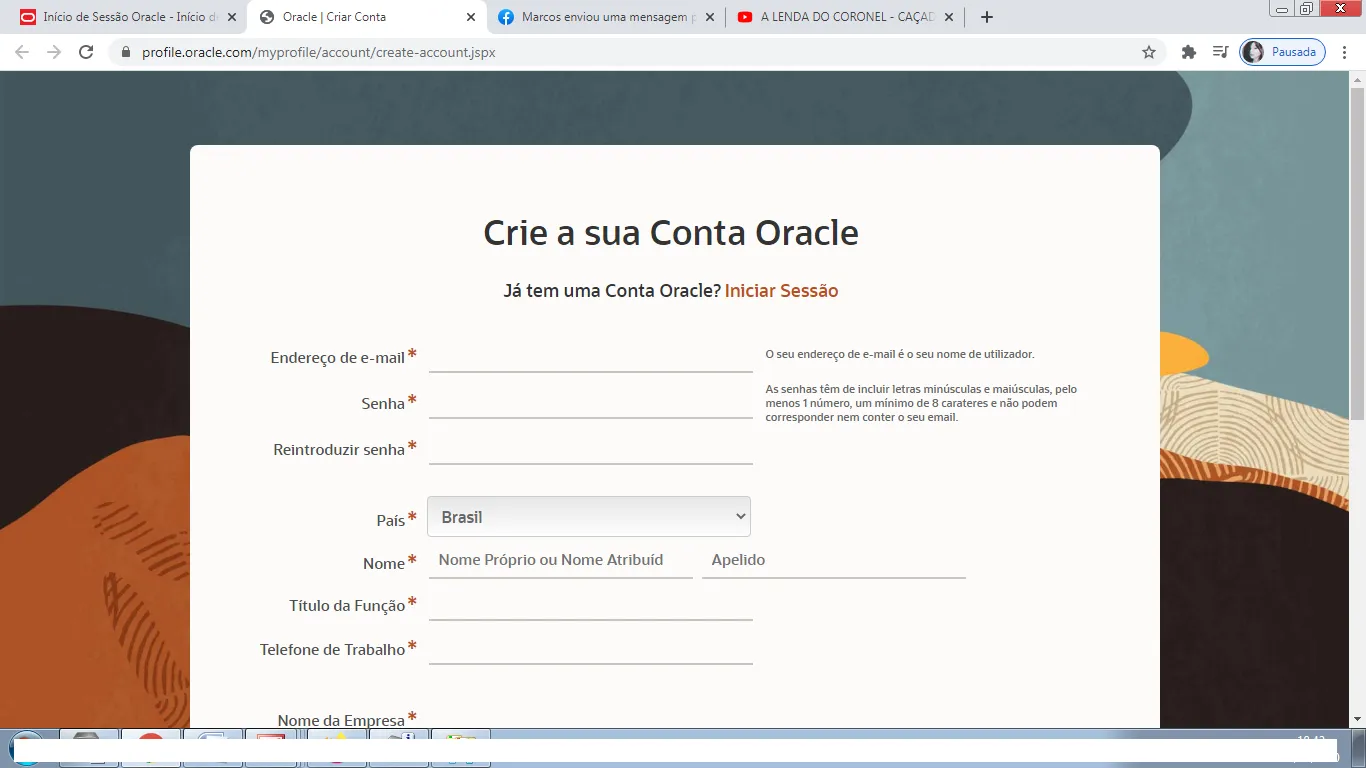Viewport: 1366px width, 768px height.
Task: Click the Reintroduzir senha field
Action: point(590,449)
